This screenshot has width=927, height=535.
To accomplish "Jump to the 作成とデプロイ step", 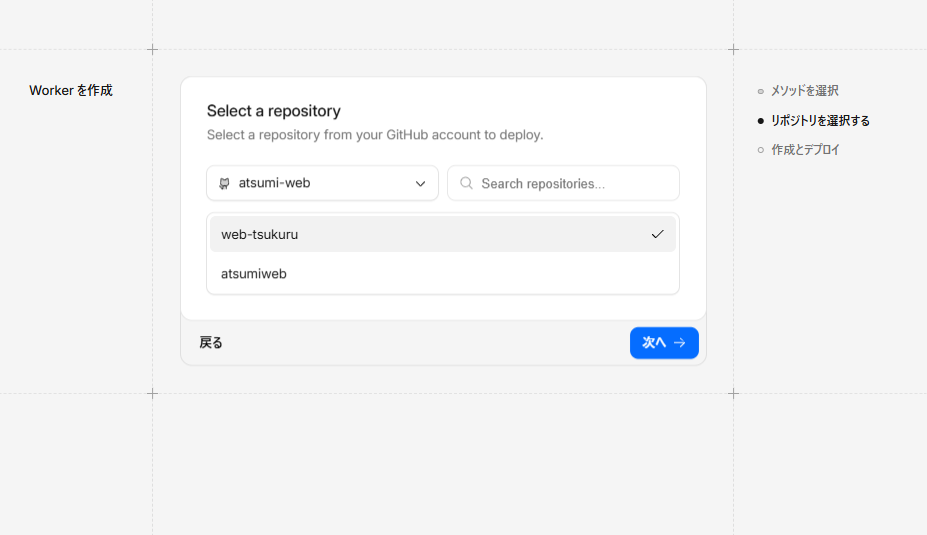I will pyautogui.click(x=805, y=150).
